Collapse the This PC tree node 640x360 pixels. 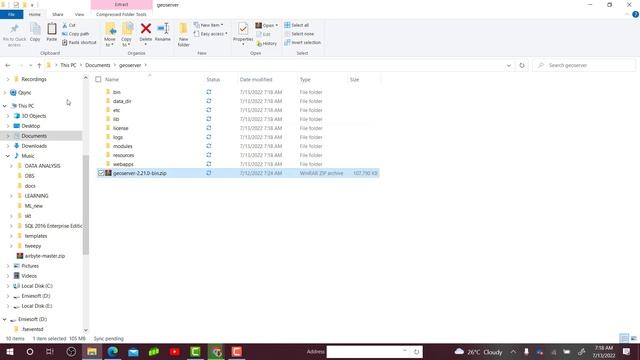tap(5, 106)
